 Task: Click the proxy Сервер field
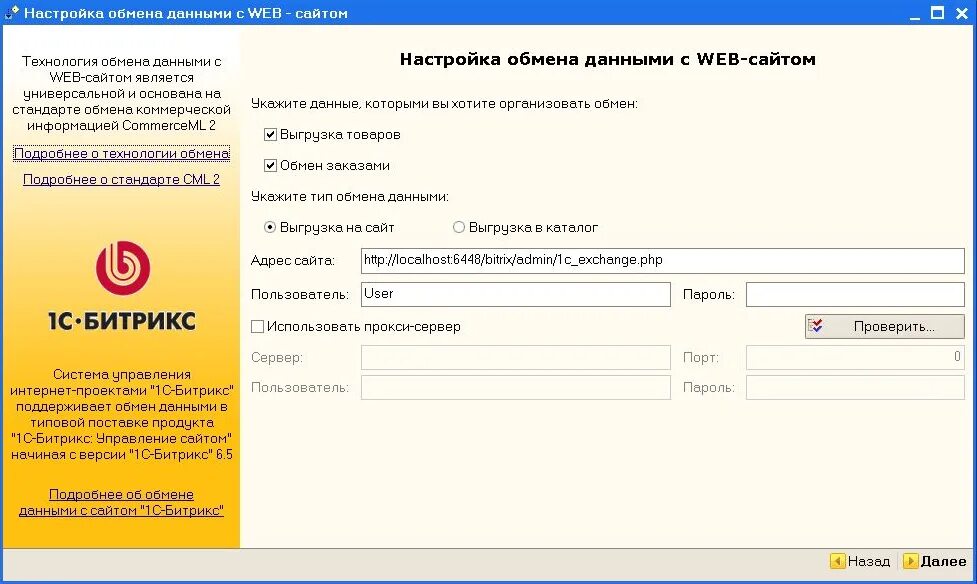click(515, 358)
